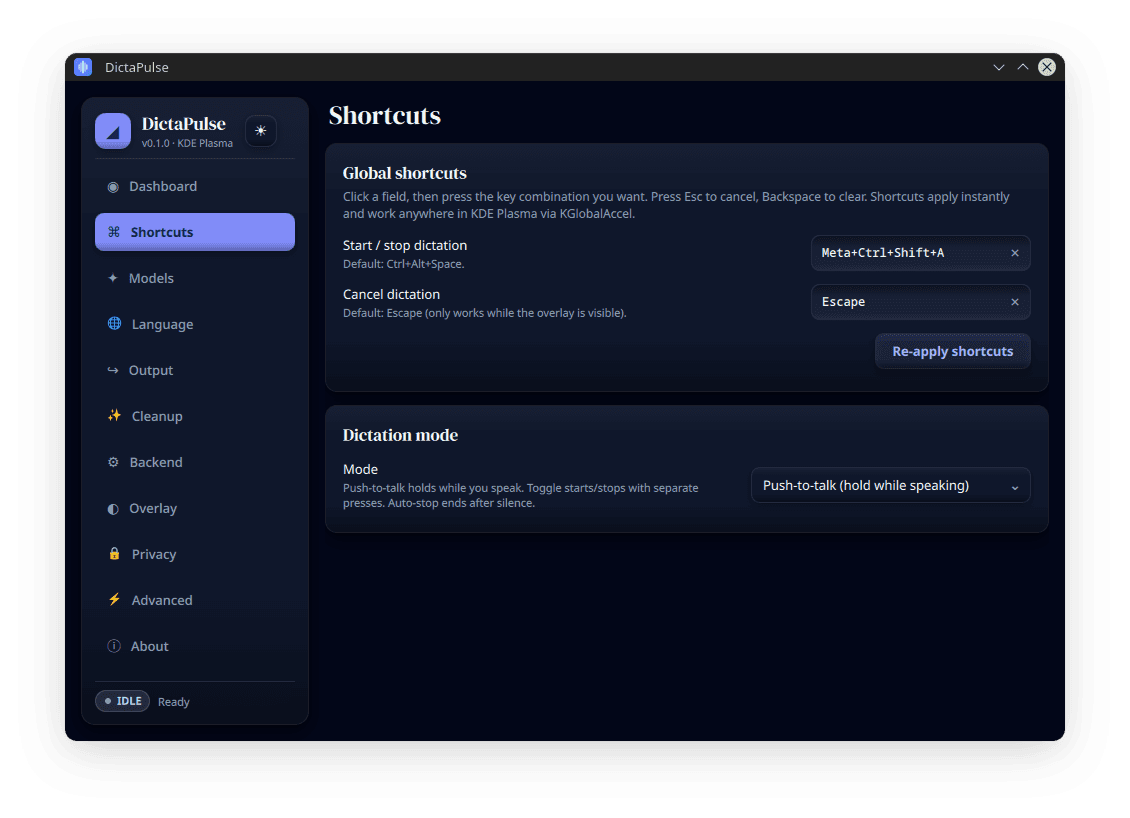Click the DictaPulse app logo in sidebar
This screenshot has height=818, width=1130.
pyautogui.click(x=113, y=130)
